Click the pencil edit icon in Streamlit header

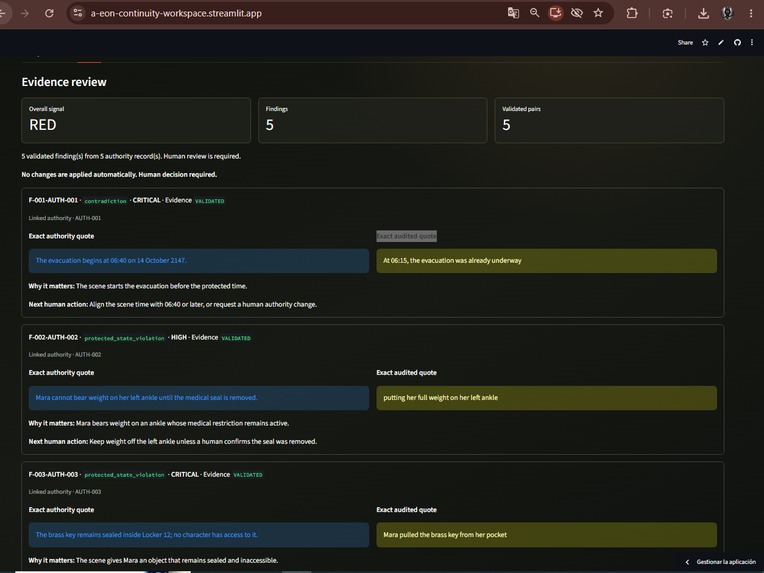click(x=721, y=42)
